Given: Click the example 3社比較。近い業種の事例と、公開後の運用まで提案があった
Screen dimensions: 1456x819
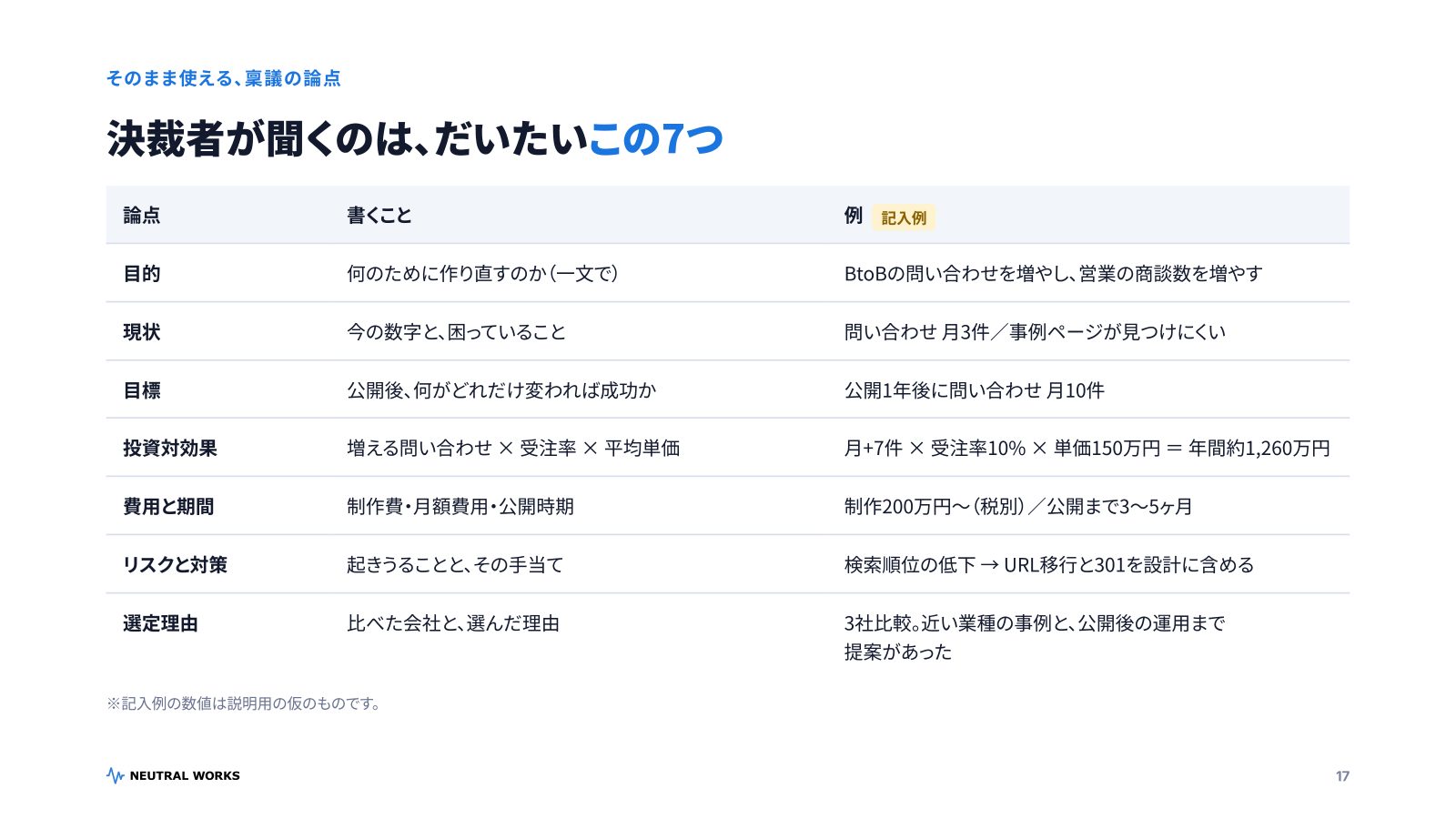Looking at the screenshot, I should [1035, 637].
